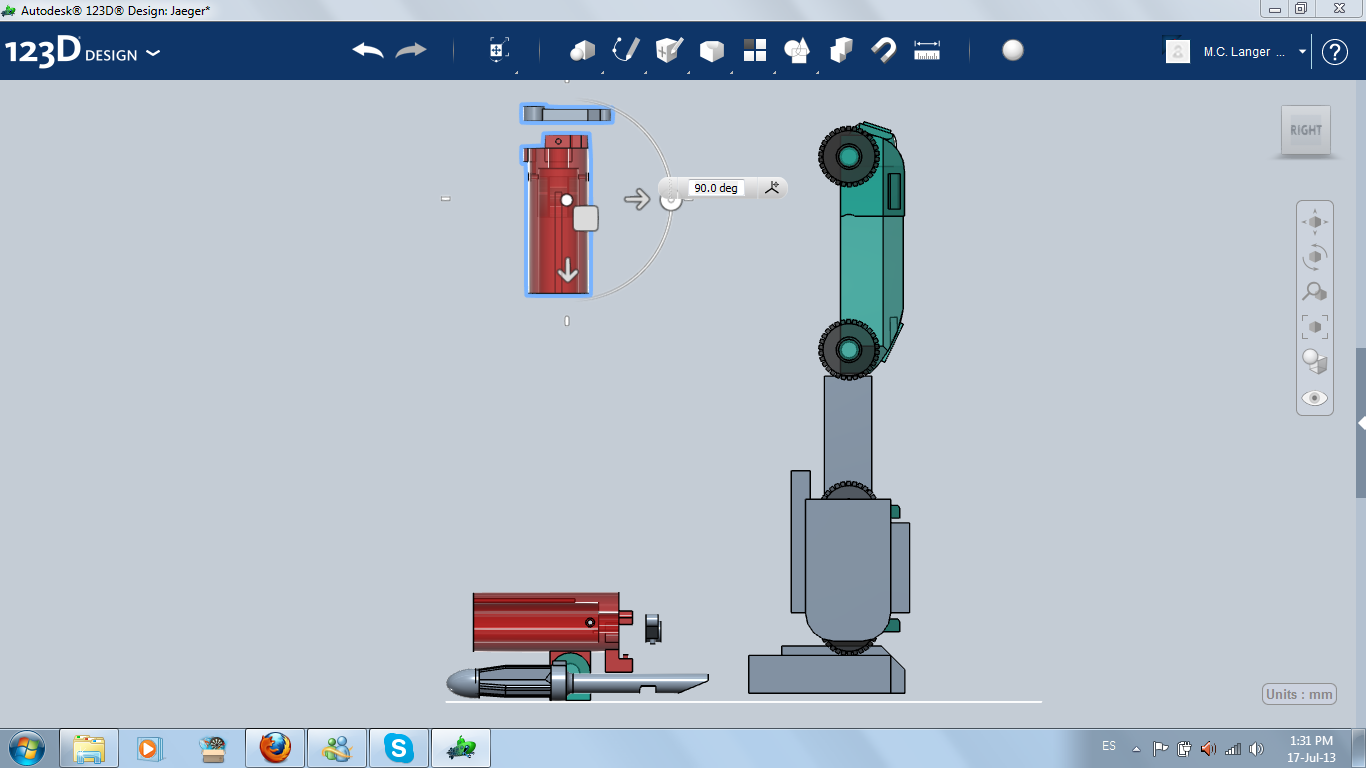Open the Modify tools
The height and width of the screenshot is (768, 1366).
coord(711,51)
